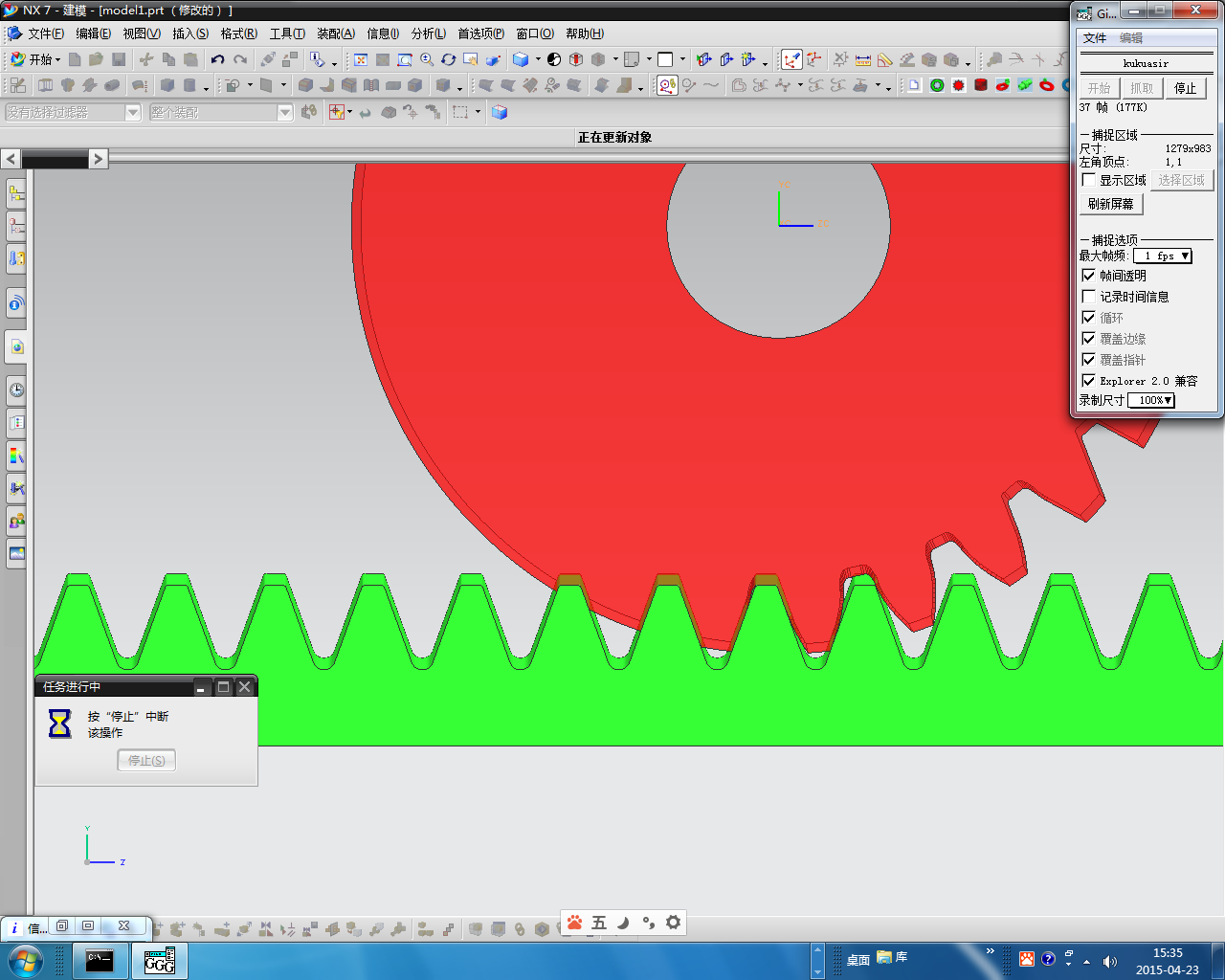Open the History clock sidebar tab
This screenshot has height=980, width=1225.
(16, 390)
